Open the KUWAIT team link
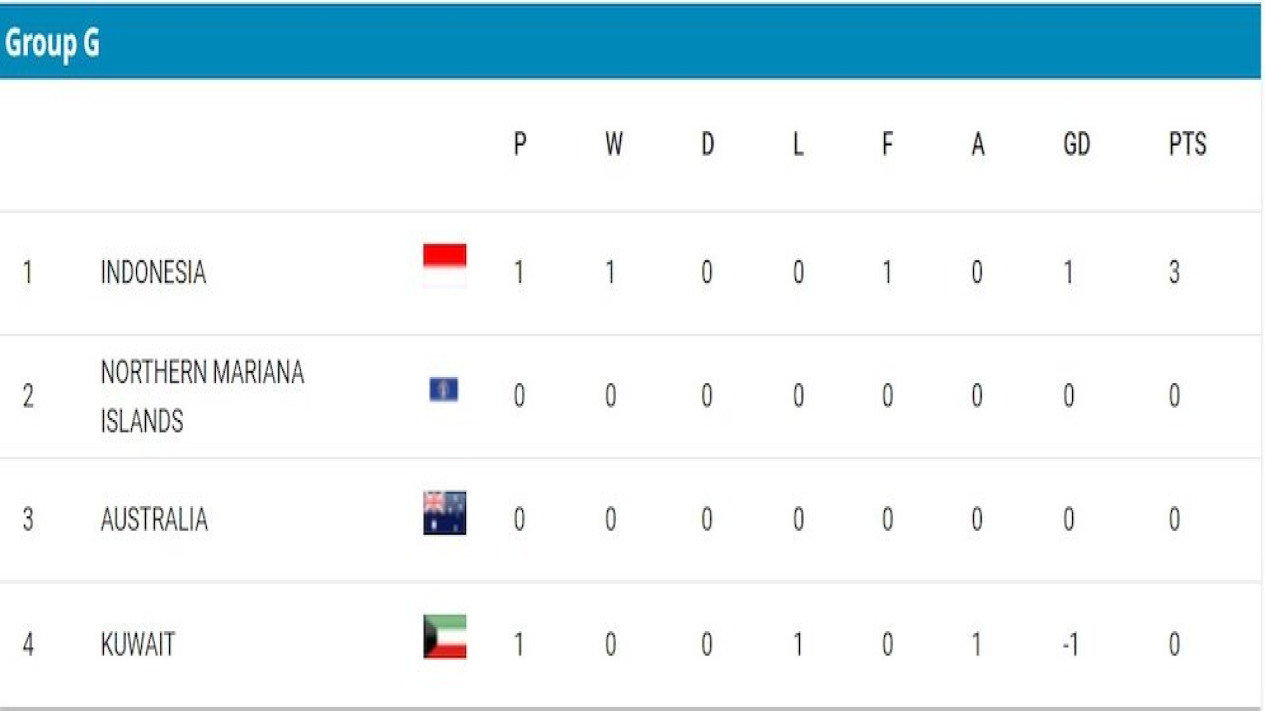 coord(138,645)
